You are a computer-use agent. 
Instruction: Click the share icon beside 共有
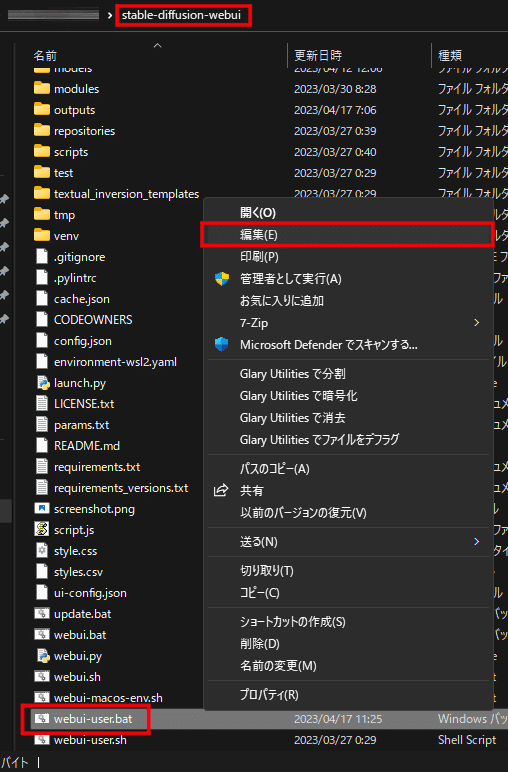[x=221, y=490]
